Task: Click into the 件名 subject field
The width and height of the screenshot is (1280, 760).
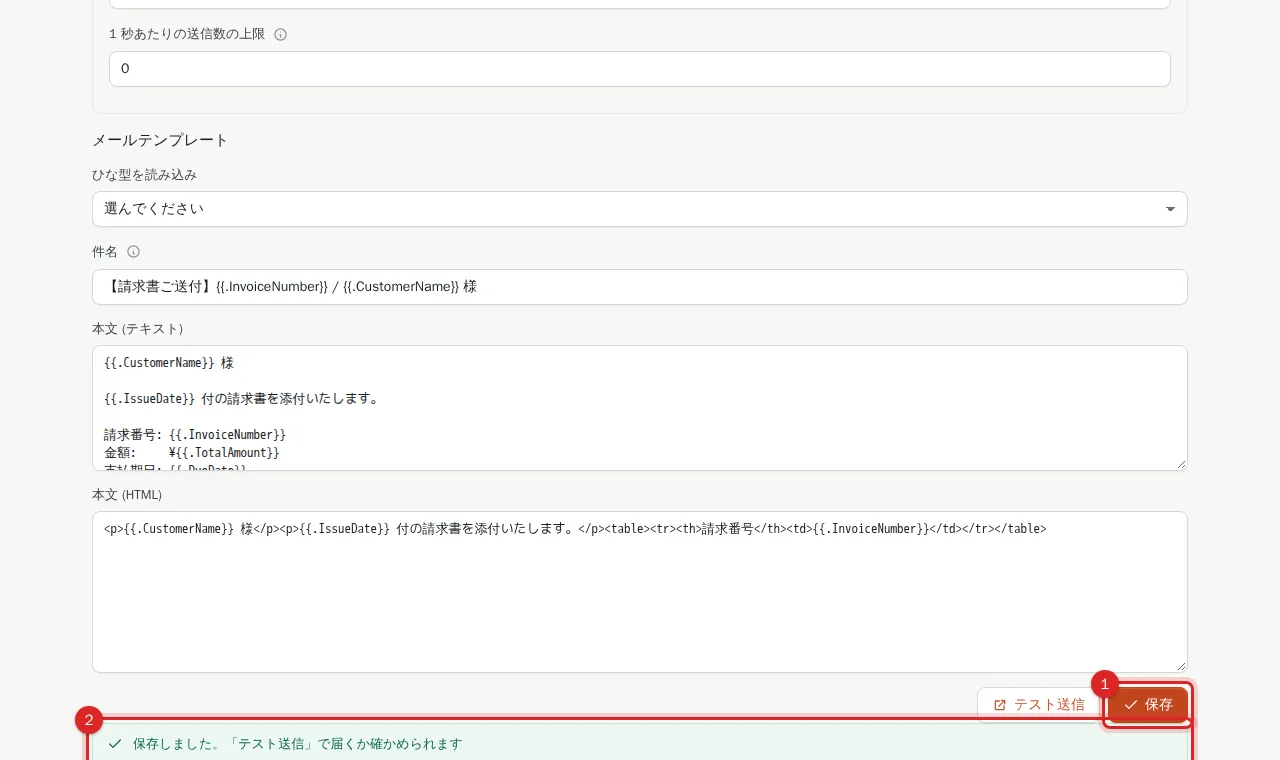Action: (640, 287)
